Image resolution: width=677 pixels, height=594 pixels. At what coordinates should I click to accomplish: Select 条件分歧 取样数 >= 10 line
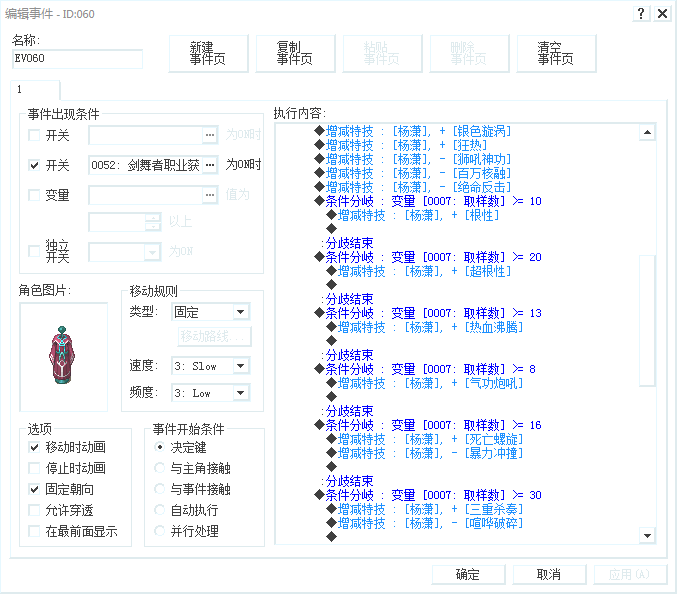tap(428, 201)
